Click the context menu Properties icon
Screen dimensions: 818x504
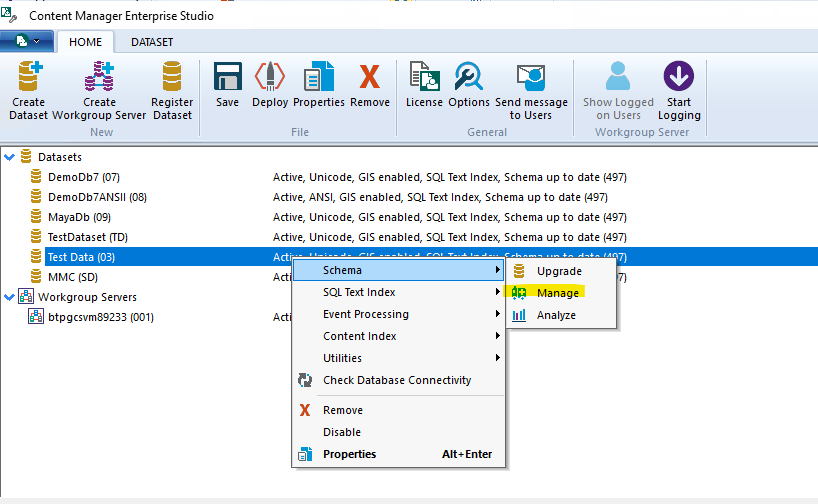(305, 454)
